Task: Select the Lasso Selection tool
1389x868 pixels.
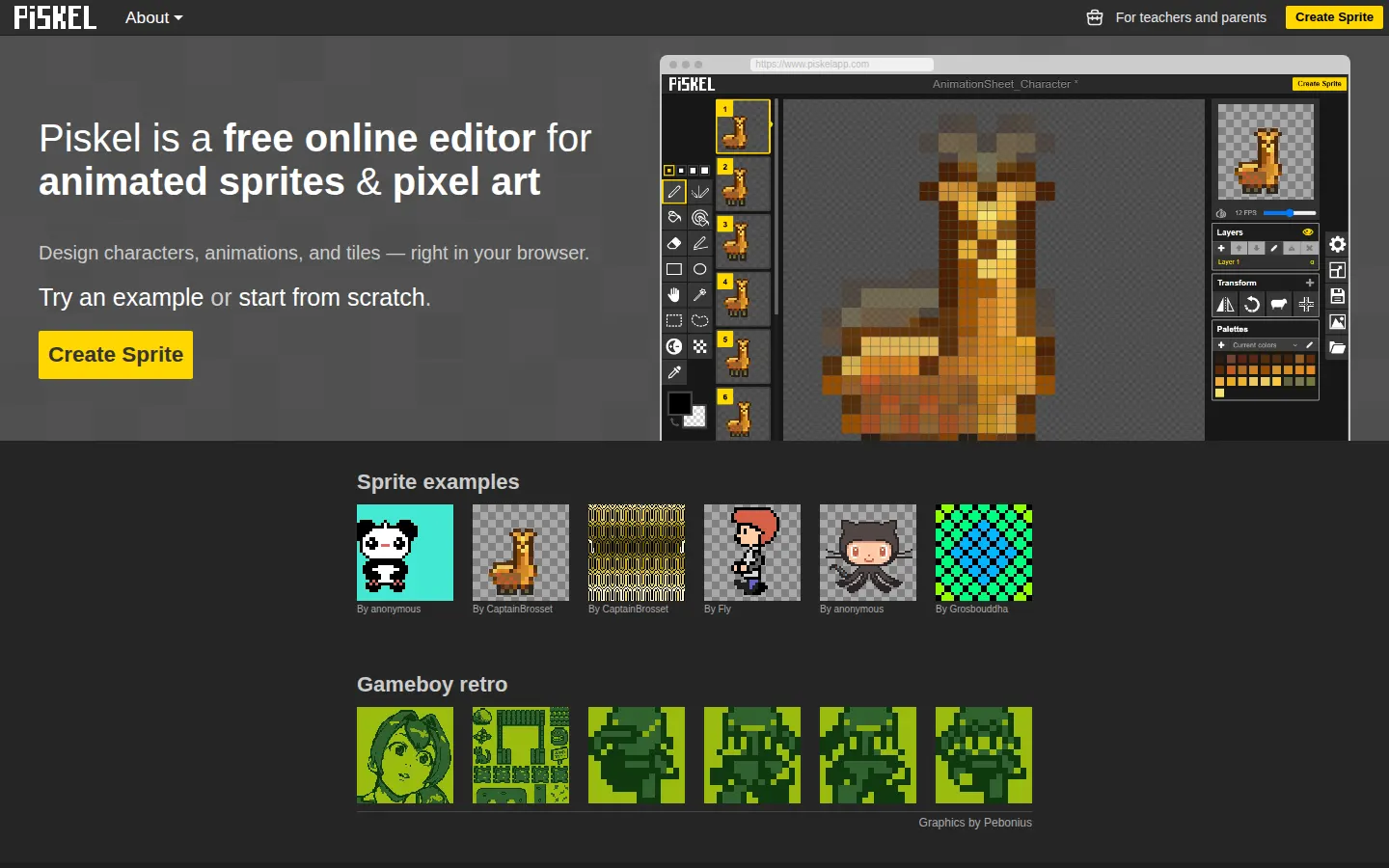Action: pos(700,320)
